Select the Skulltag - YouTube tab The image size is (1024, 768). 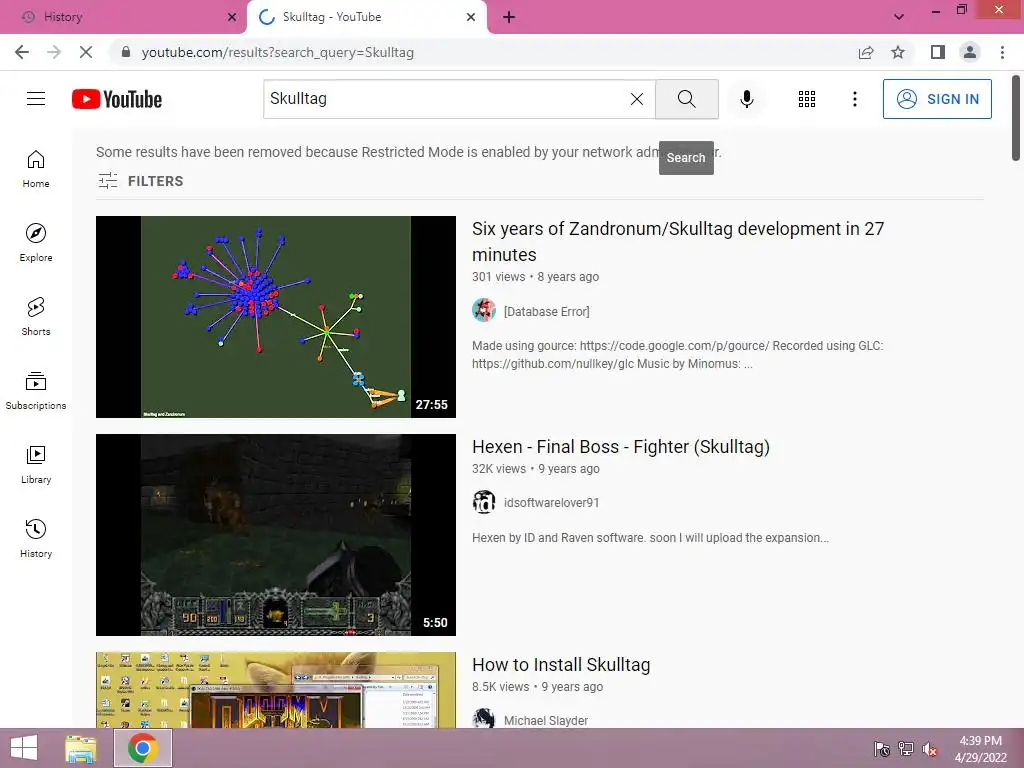366,17
